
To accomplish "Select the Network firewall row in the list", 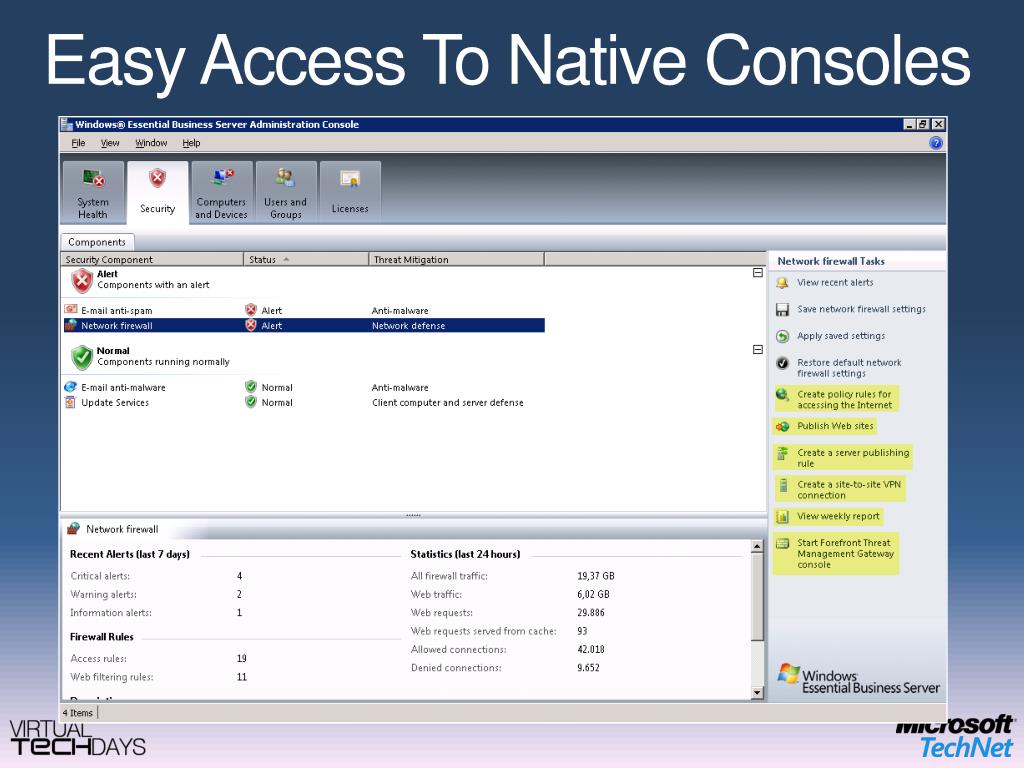I will click(x=304, y=325).
